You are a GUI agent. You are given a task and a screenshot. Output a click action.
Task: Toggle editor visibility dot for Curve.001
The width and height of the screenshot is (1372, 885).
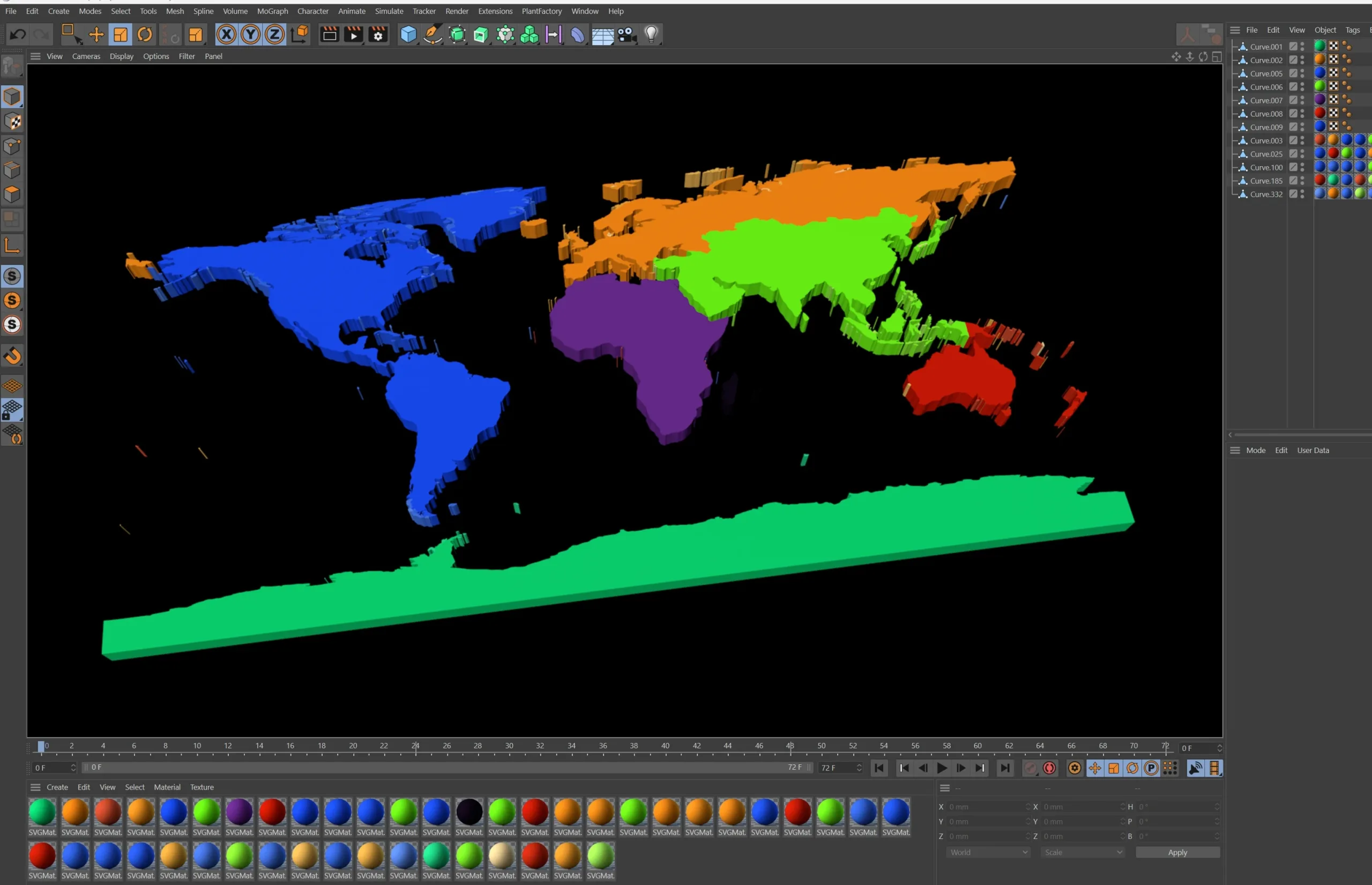pos(1302,43)
